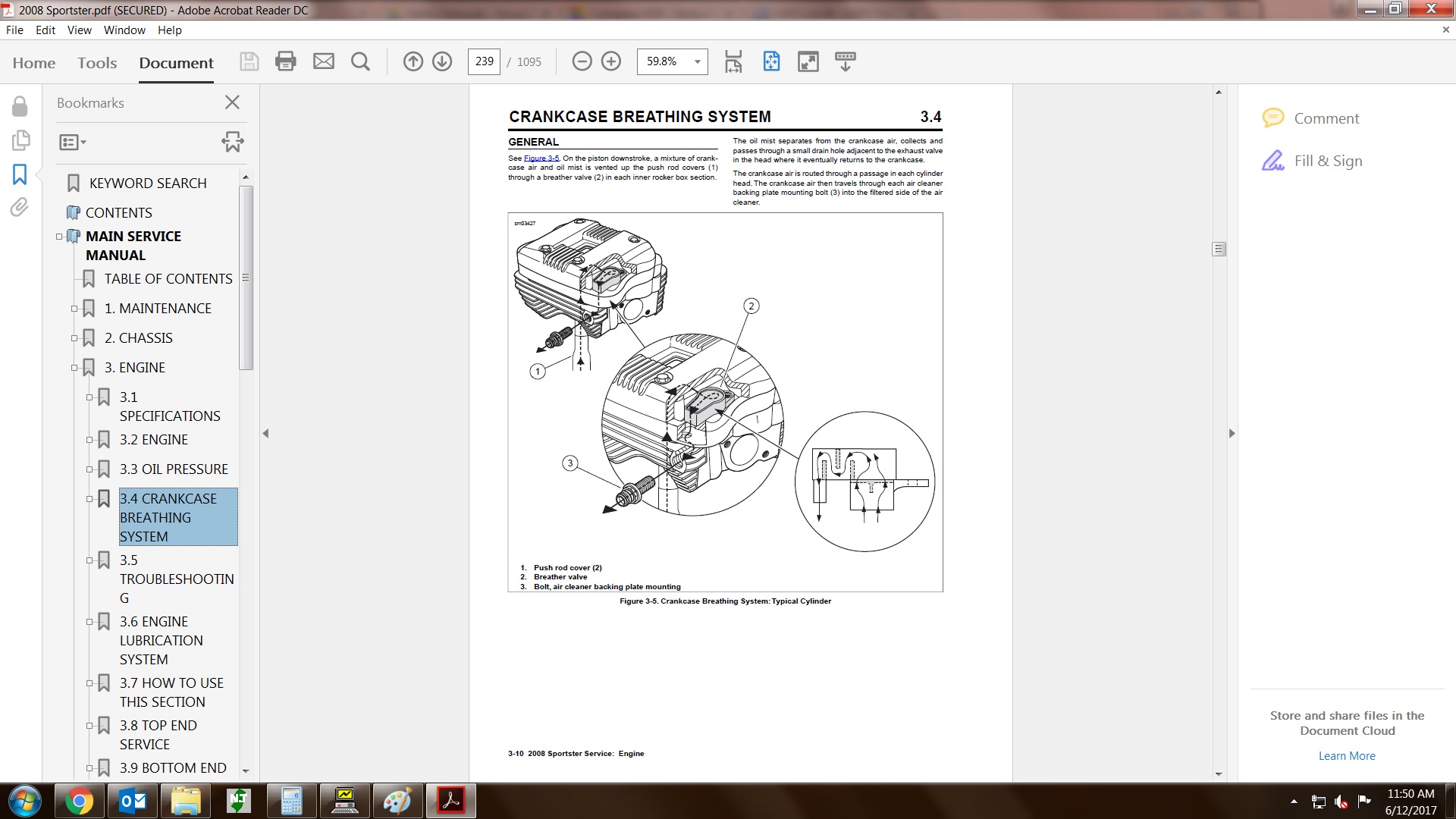Click the Send file by email icon
Image resolution: width=1456 pixels, height=819 pixels.
(x=324, y=61)
